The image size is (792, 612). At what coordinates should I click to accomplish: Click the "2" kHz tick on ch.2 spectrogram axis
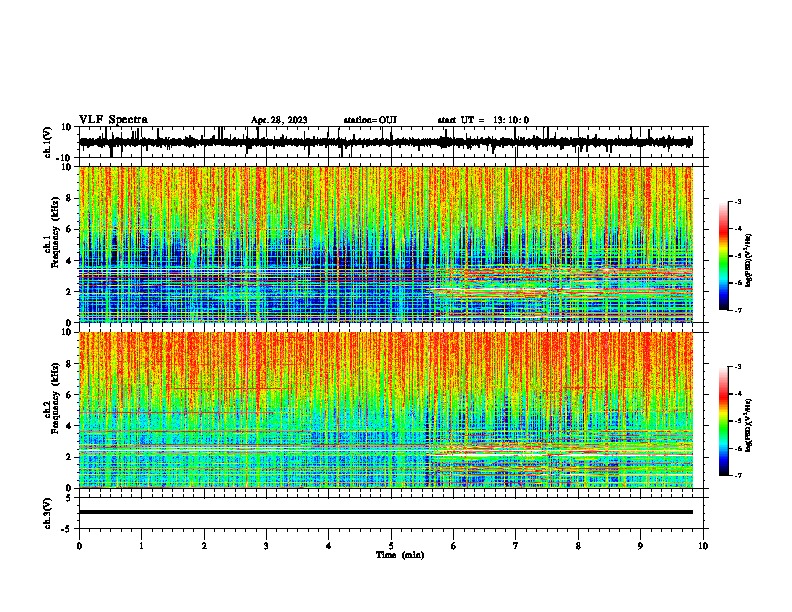(x=69, y=457)
